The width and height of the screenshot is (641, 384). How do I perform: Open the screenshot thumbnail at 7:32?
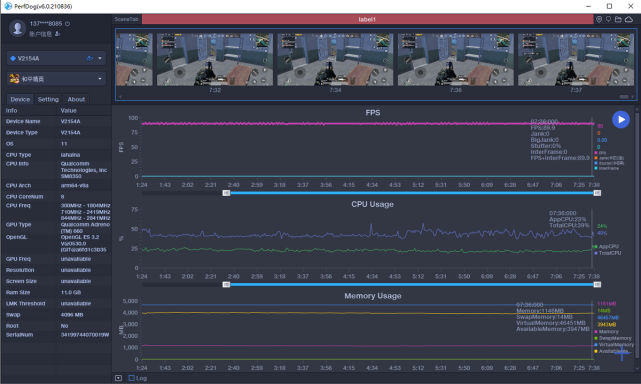[x=215, y=60]
